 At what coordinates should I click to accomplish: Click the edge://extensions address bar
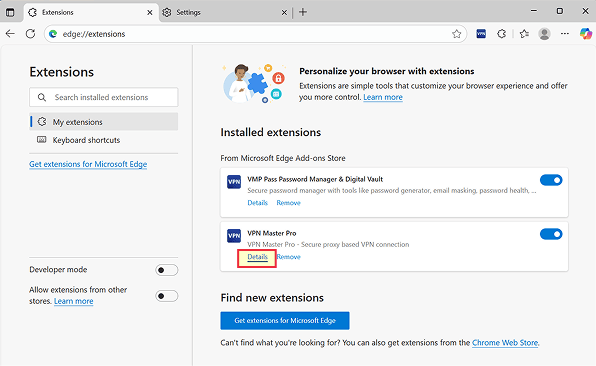click(255, 34)
